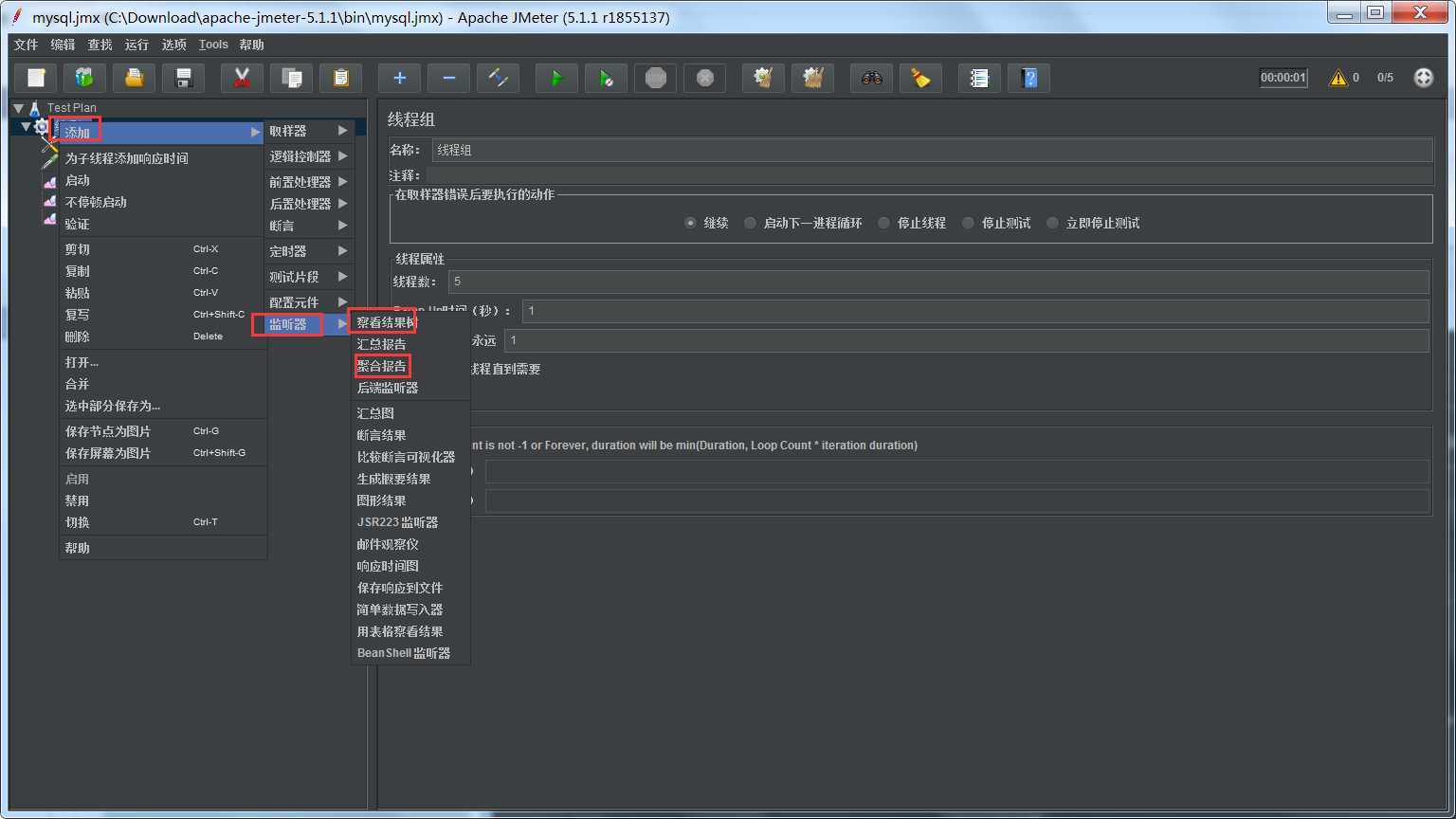Select the 立即停止测试 radio button
Image resolution: width=1456 pixels, height=819 pixels.
coord(1052,223)
